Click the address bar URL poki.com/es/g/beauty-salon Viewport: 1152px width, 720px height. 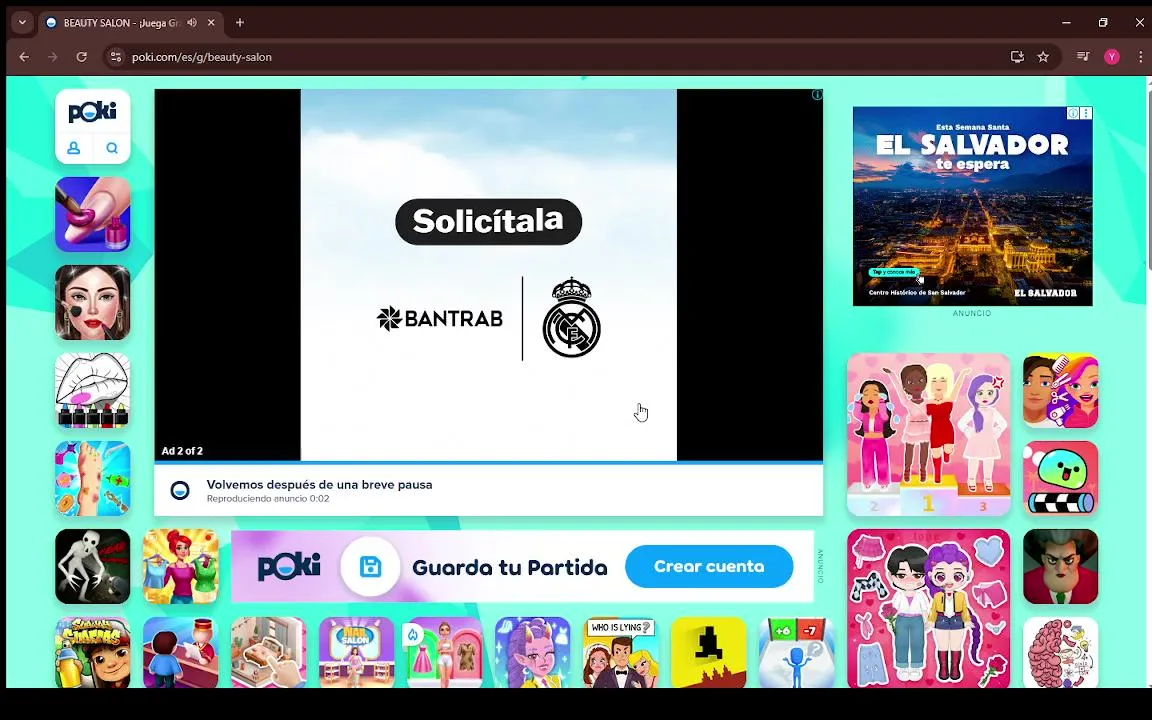point(202,57)
